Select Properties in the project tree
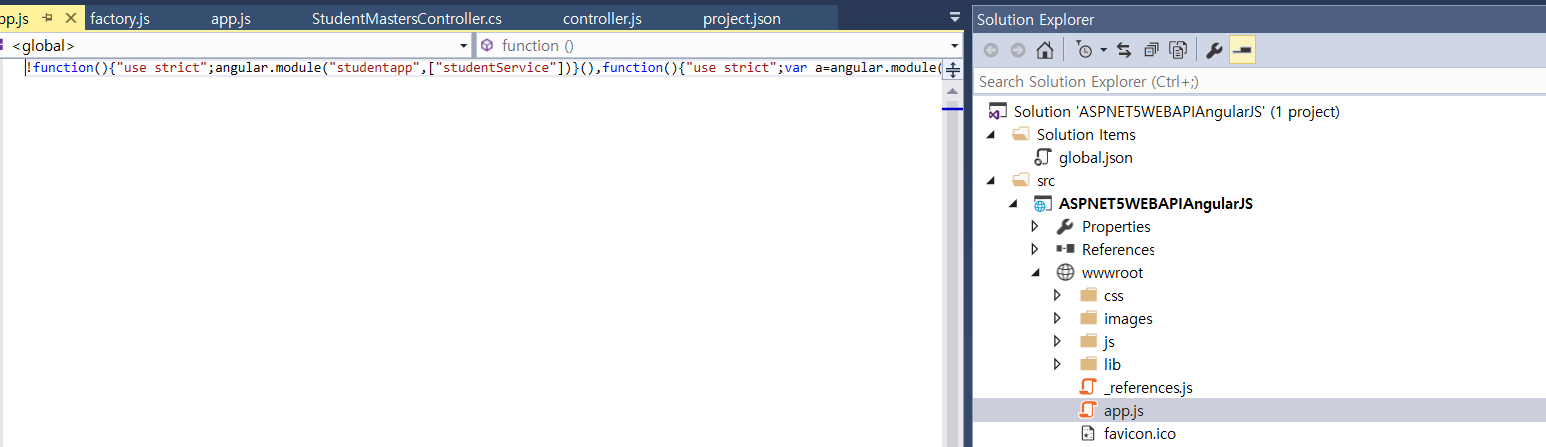 pos(1116,226)
